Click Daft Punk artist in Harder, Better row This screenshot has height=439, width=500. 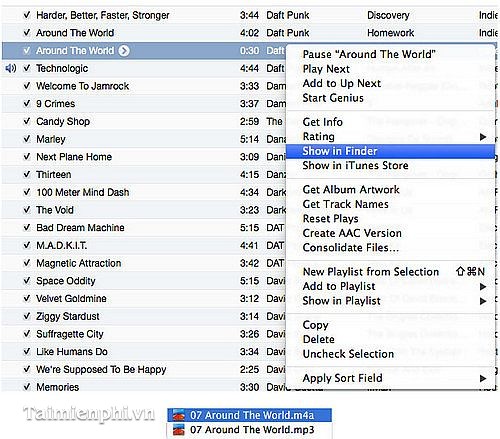[288, 15]
